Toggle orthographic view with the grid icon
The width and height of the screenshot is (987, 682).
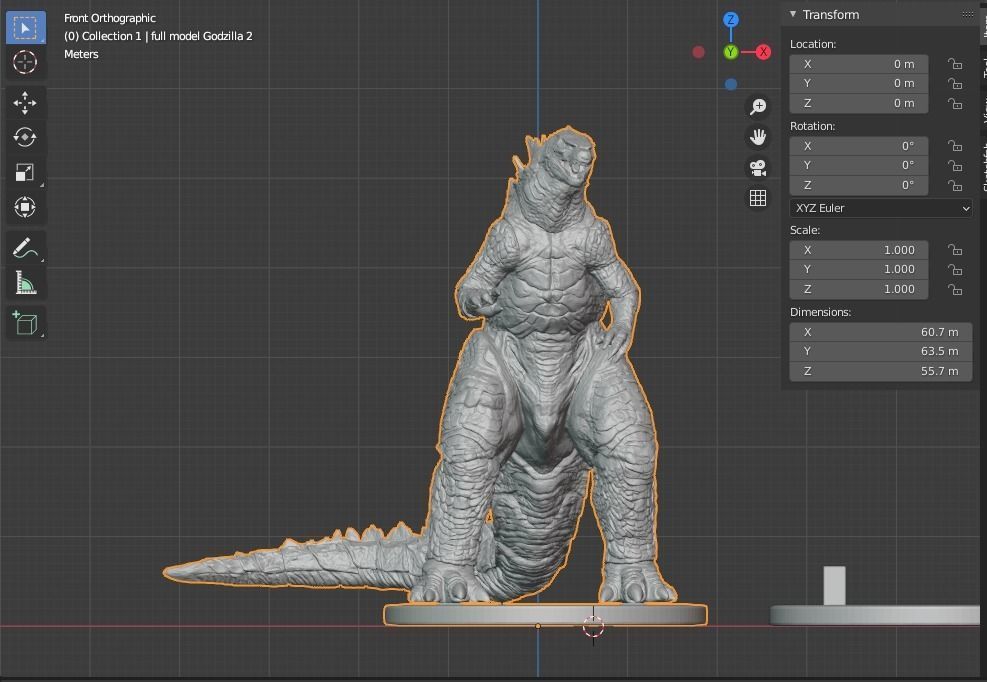click(758, 197)
